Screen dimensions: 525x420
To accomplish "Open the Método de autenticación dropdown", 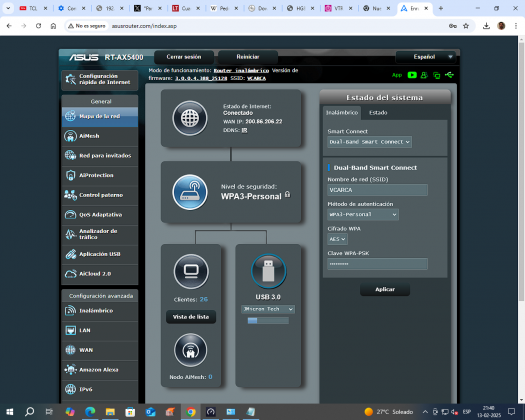I will coord(363,214).
